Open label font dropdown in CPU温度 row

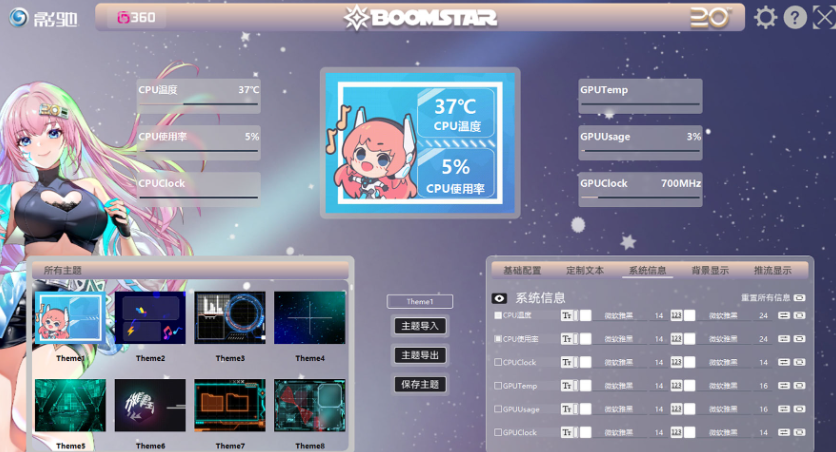point(618,316)
